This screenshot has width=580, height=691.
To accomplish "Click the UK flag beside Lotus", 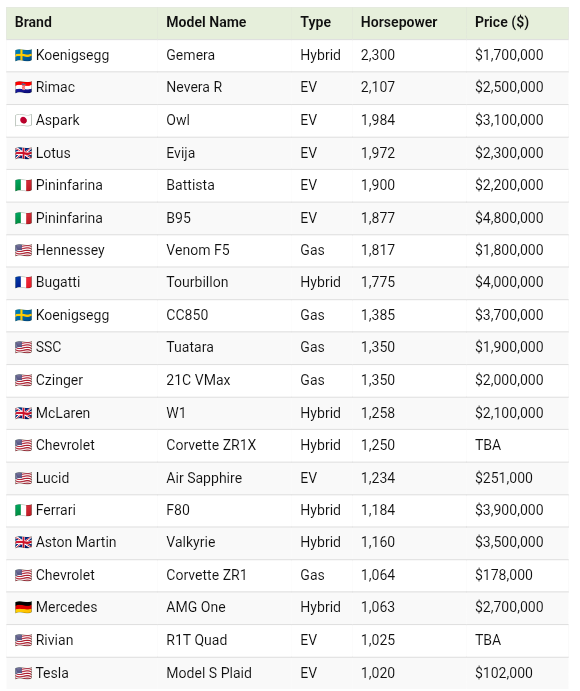I will coord(23,153).
